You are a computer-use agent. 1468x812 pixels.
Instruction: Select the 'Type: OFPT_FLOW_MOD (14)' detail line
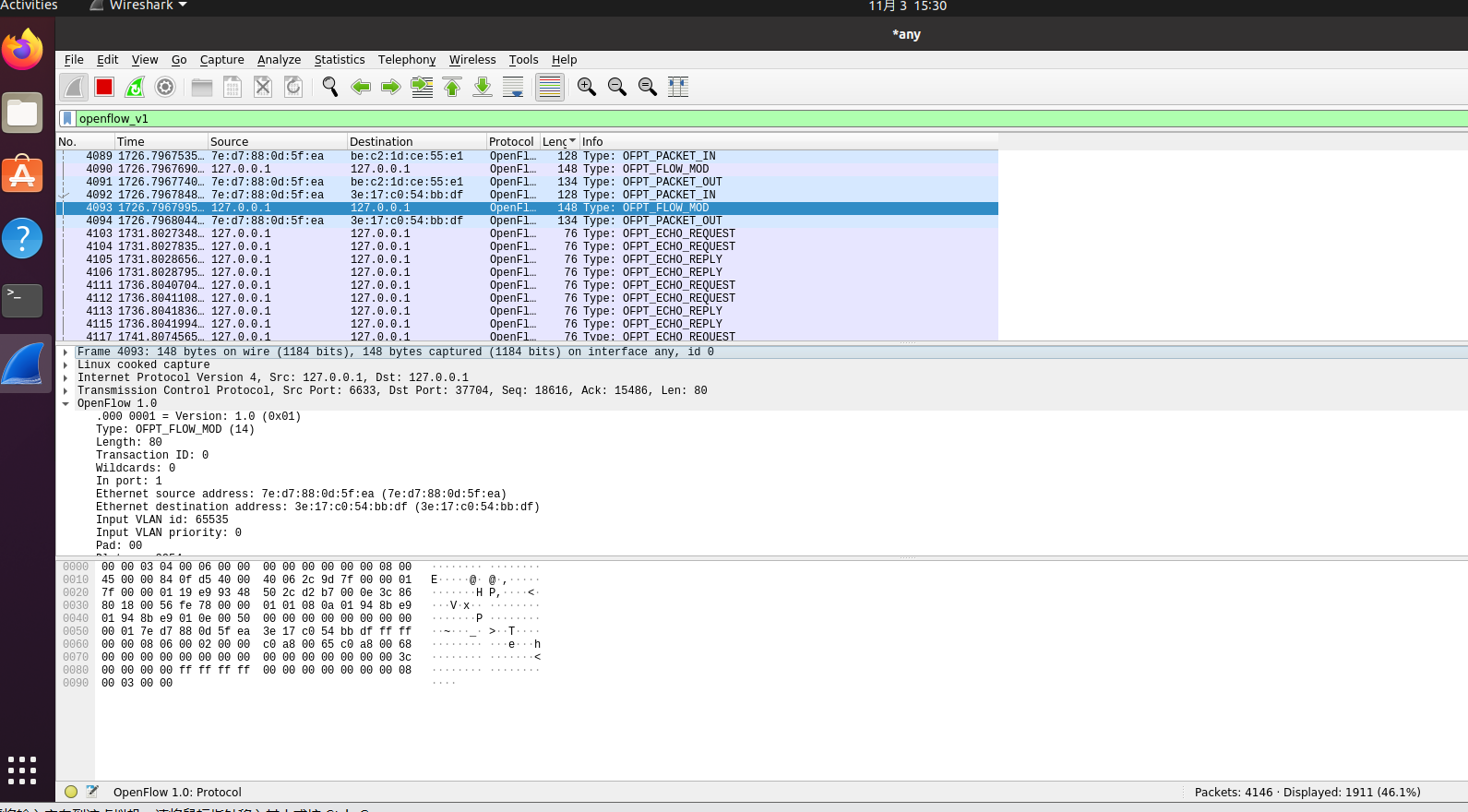tap(175, 430)
